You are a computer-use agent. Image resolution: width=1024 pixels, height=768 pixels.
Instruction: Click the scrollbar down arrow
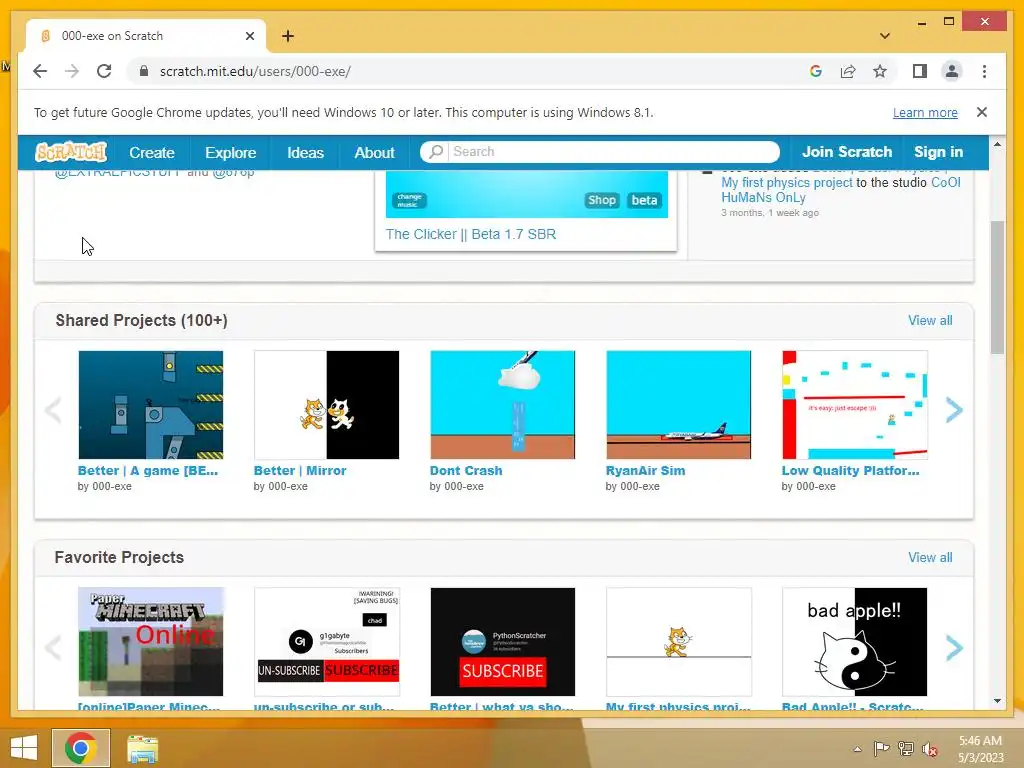coord(997,701)
